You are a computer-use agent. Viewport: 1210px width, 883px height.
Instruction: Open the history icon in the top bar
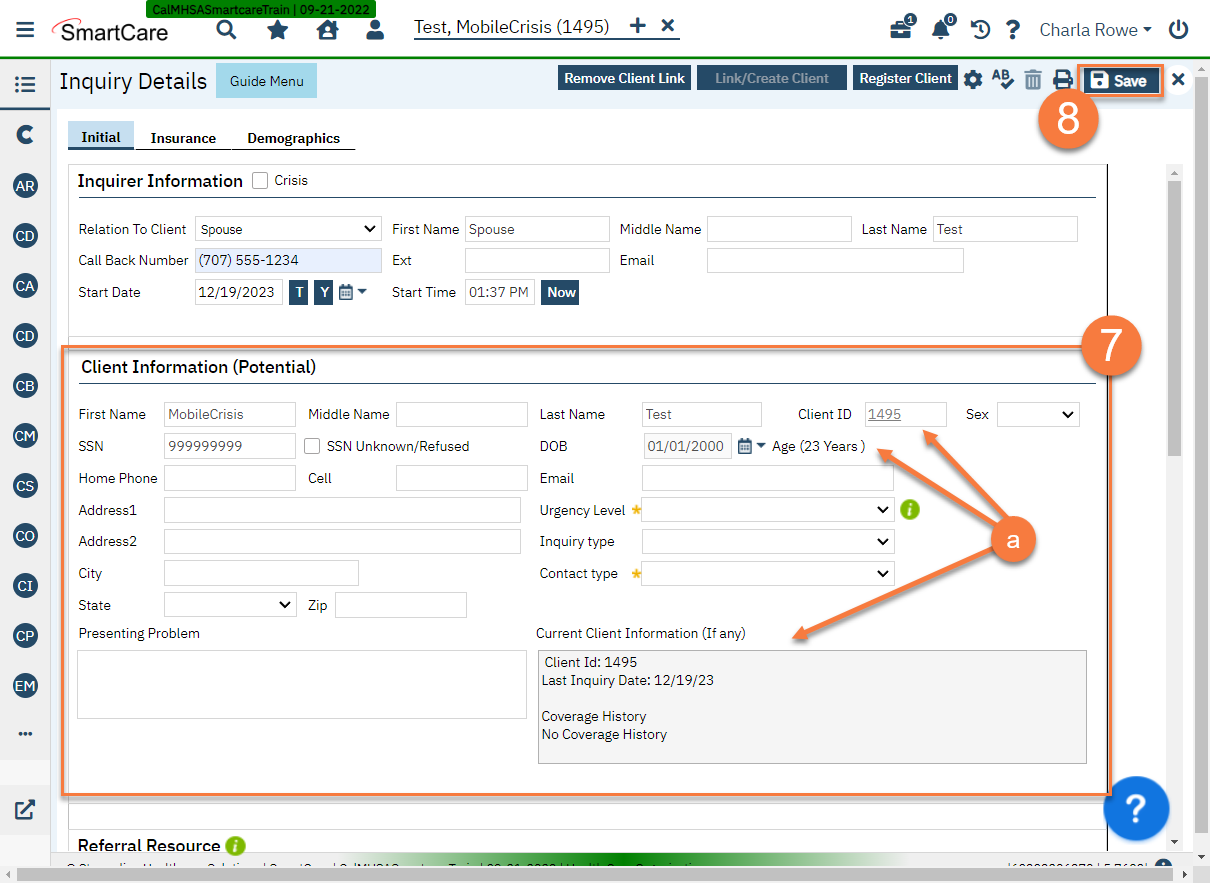click(980, 29)
